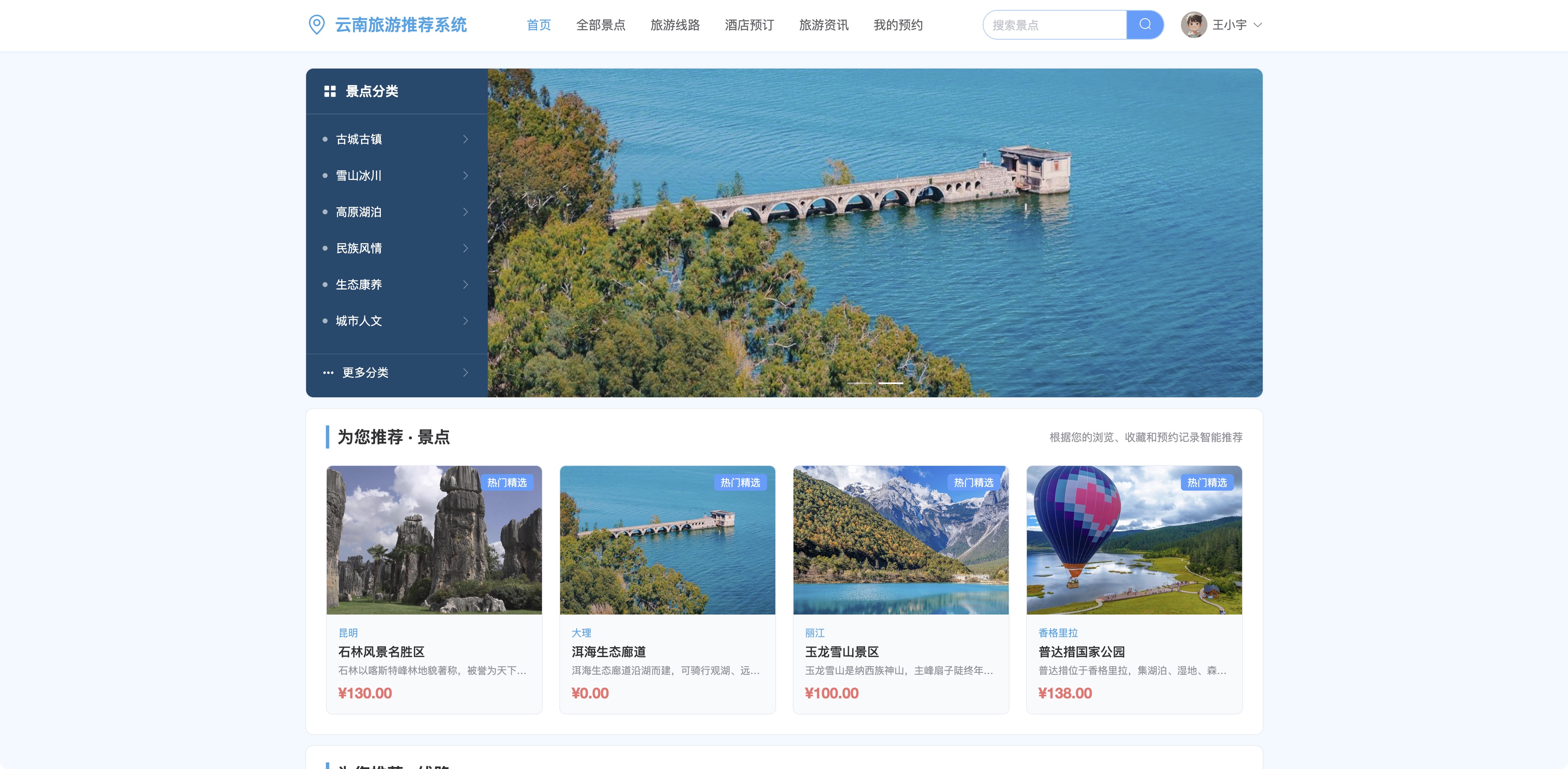The width and height of the screenshot is (1568, 769).
Task: Expand the 古城古镇 category chevron
Action: 466,139
